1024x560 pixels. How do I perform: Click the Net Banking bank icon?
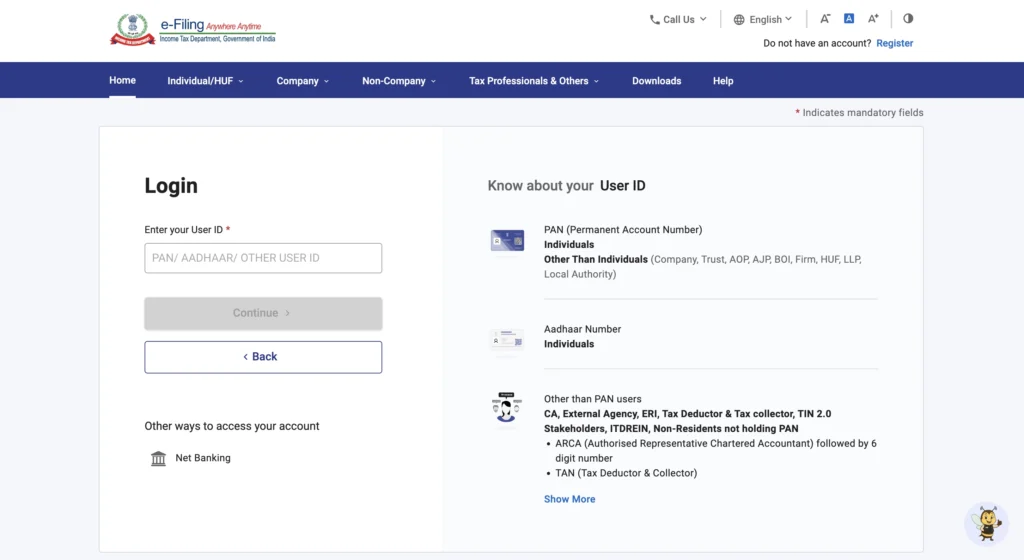click(x=158, y=458)
